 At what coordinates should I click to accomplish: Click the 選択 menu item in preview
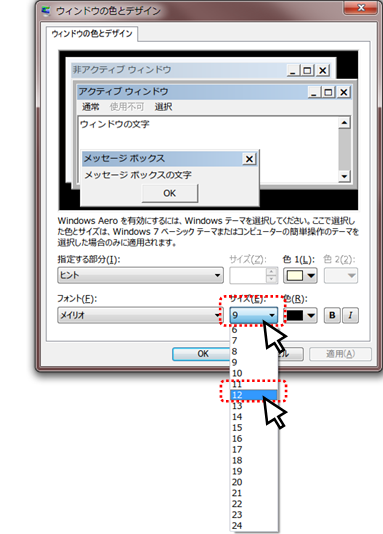[163, 107]
